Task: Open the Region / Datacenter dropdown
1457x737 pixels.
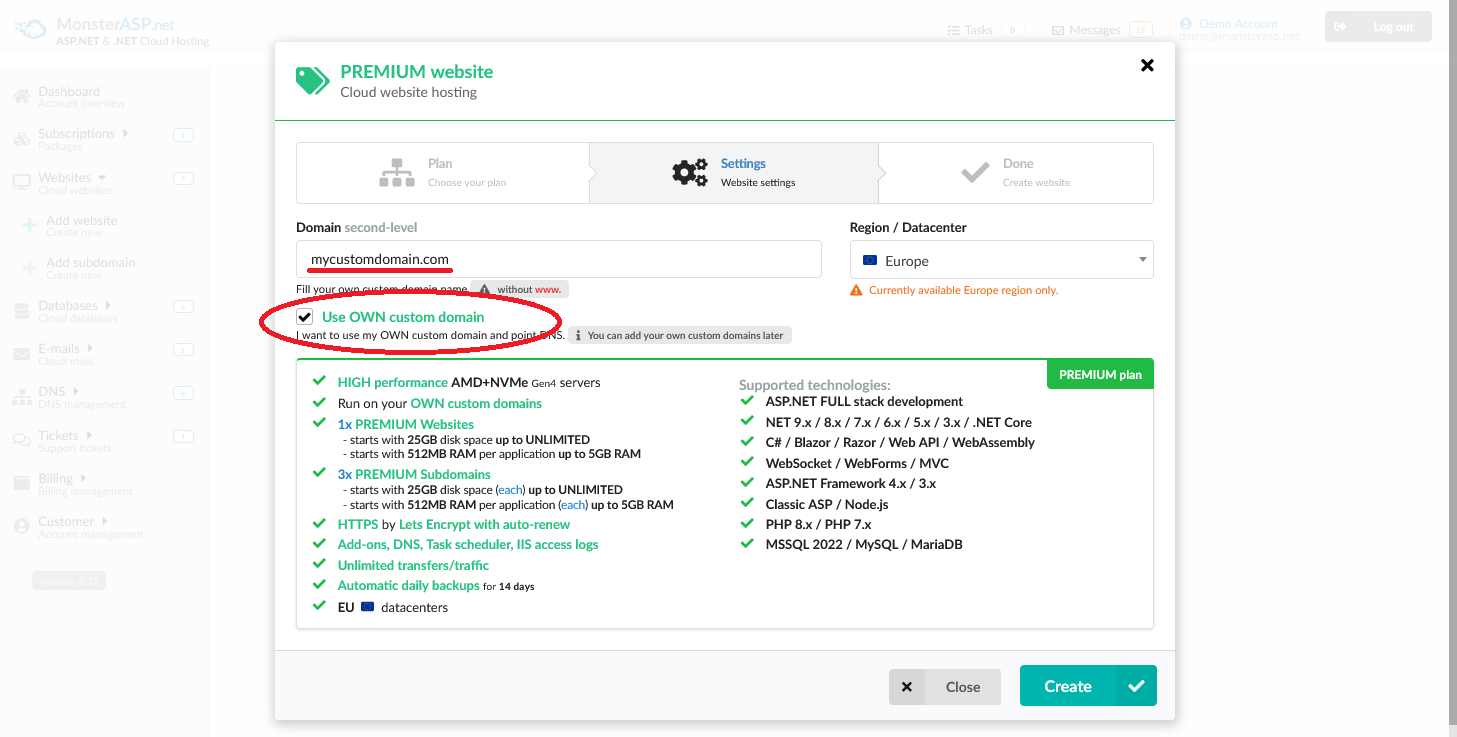Action: click(1001, 260)
